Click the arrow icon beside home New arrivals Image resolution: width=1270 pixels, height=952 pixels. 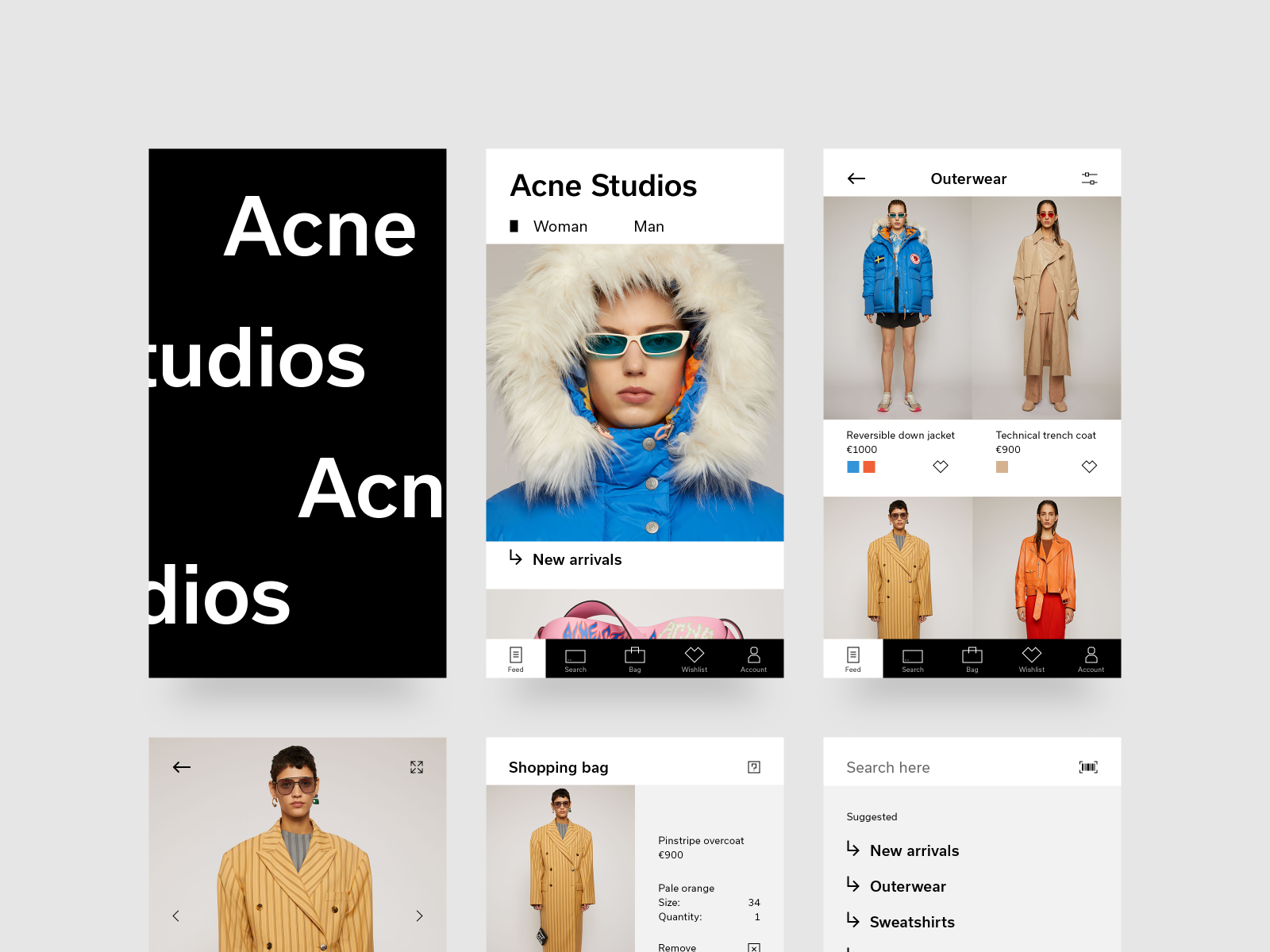(x=516, y=558)
